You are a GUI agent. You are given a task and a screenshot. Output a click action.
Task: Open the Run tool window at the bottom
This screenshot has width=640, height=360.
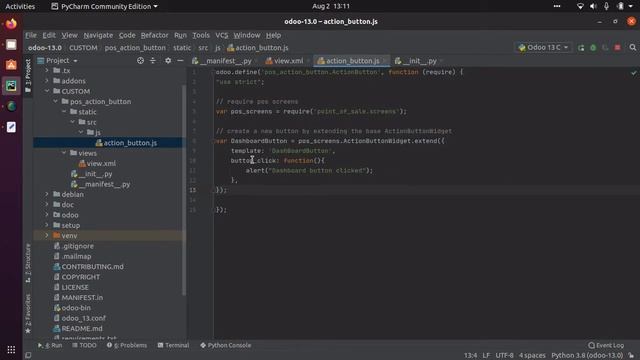(x=50, y=345)
